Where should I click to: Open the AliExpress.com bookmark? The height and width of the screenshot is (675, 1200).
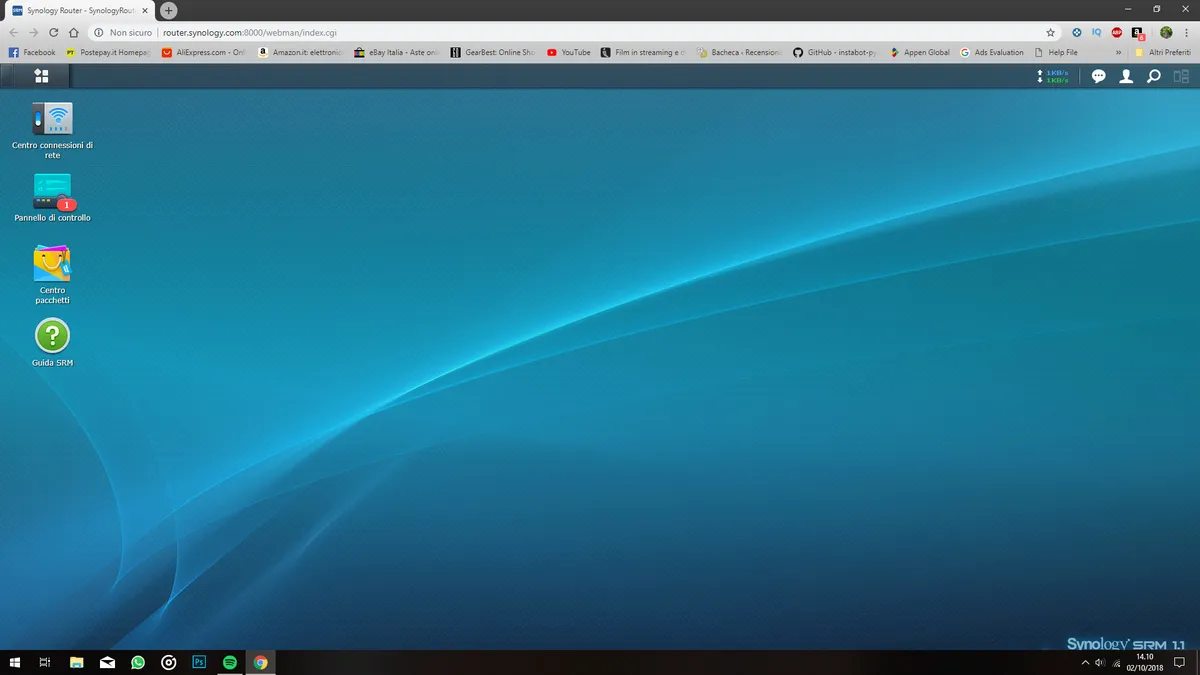tap(204, 52)
